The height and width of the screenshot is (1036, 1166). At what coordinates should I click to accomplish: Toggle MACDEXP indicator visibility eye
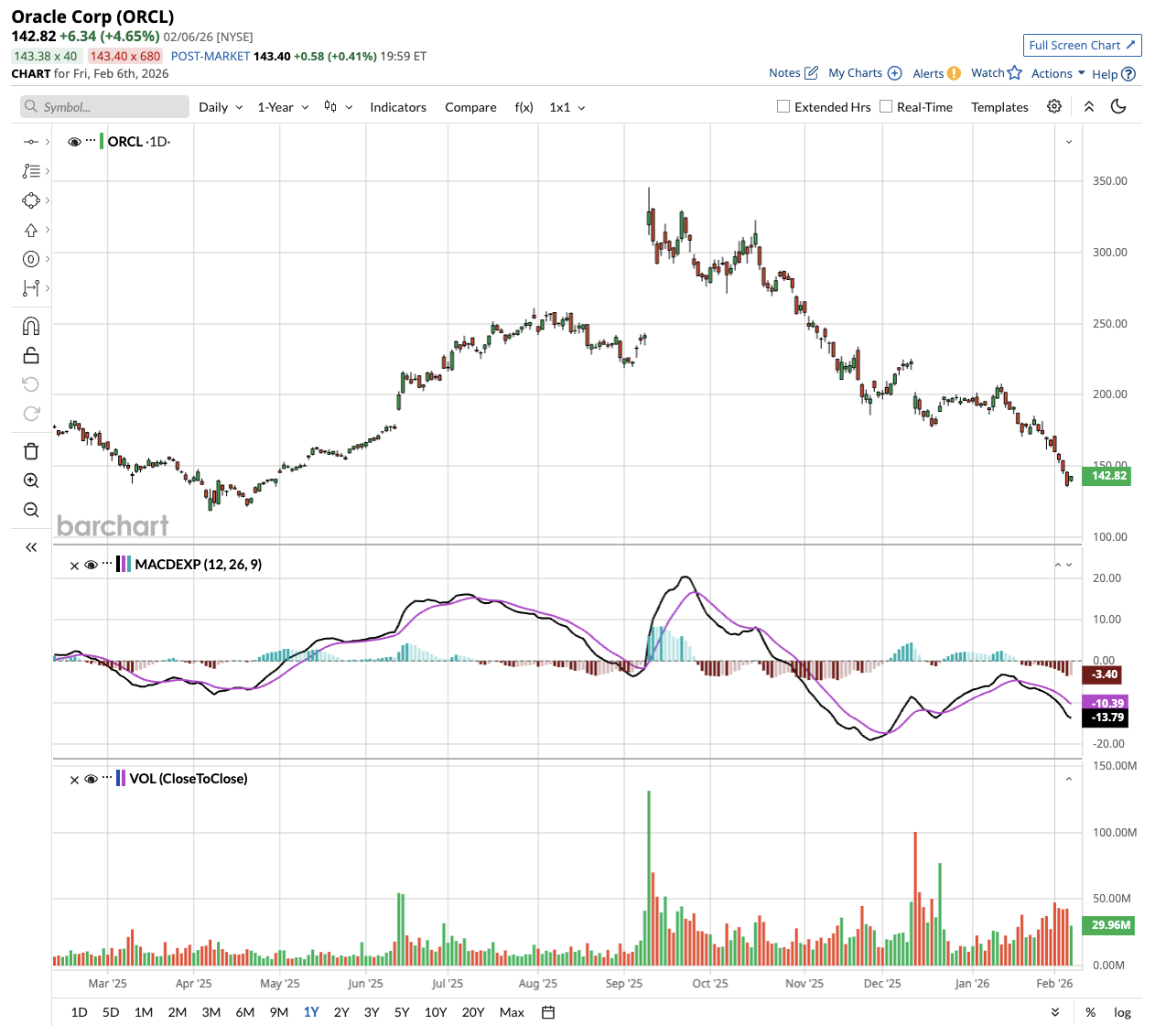91,565
